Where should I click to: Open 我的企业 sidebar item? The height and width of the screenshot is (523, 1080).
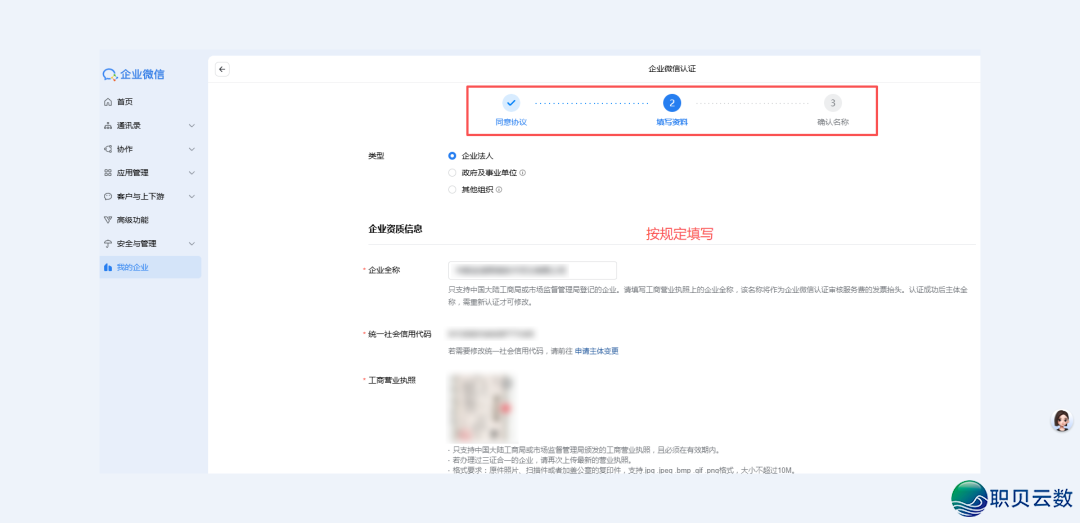150,267
